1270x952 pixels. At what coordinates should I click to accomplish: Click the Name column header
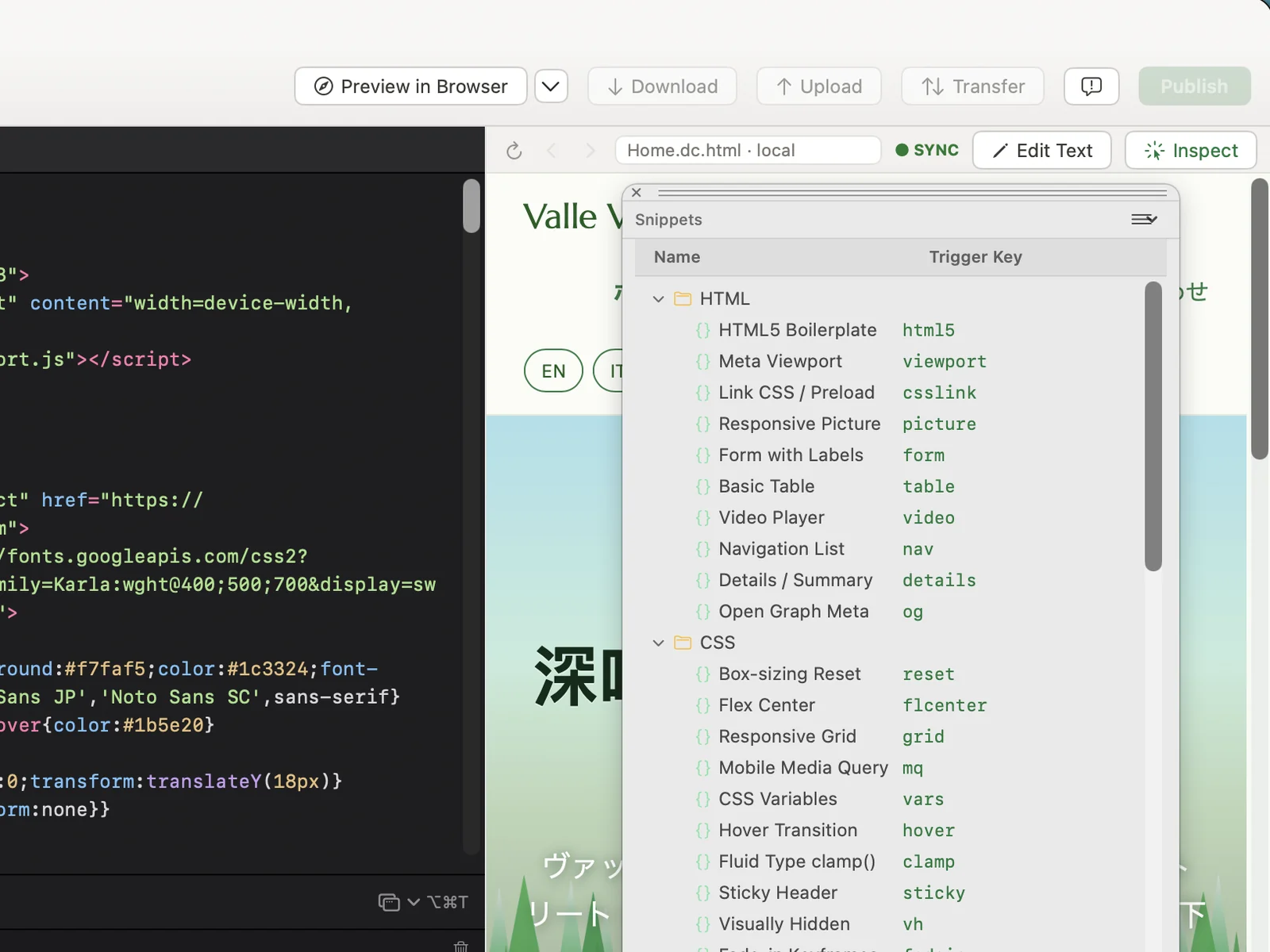pyautogui.click(x=677, y=257)
